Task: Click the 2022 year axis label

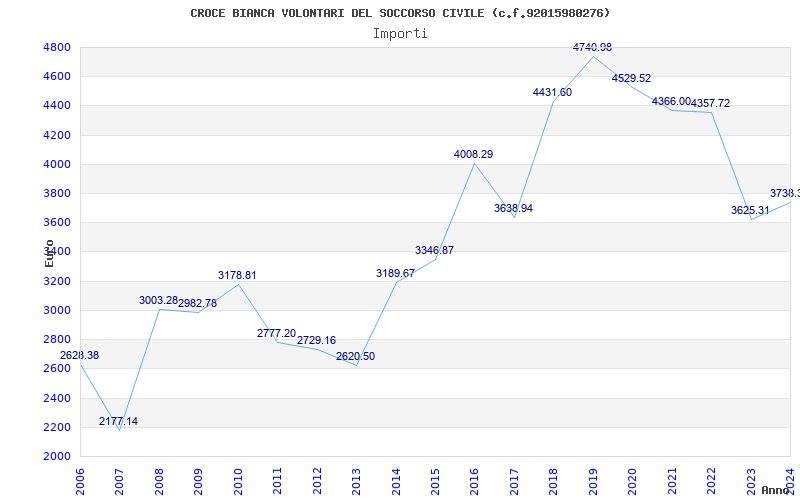Action: [x=712, y=483]
